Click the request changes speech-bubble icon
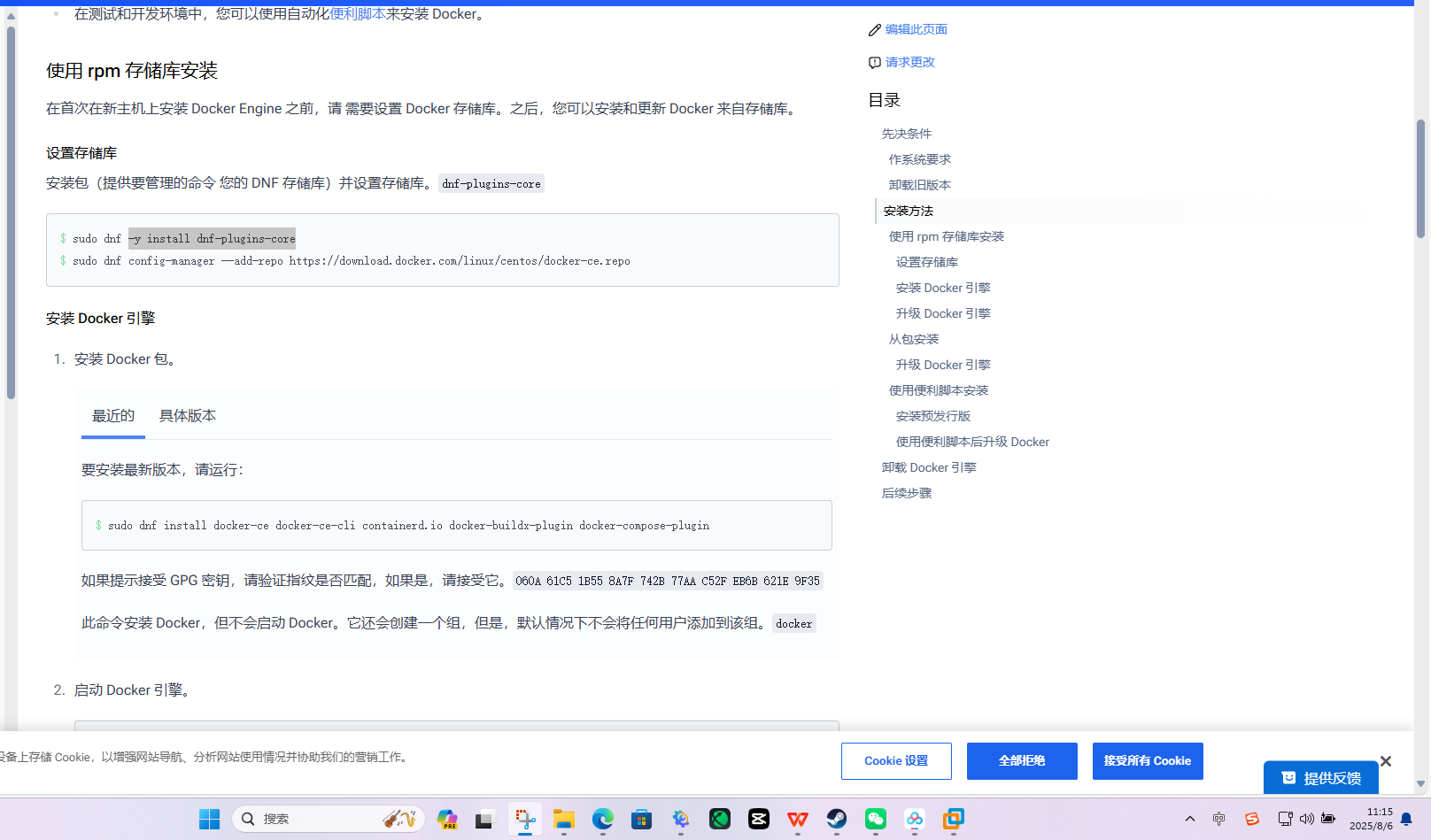 (x=874, y=63)
